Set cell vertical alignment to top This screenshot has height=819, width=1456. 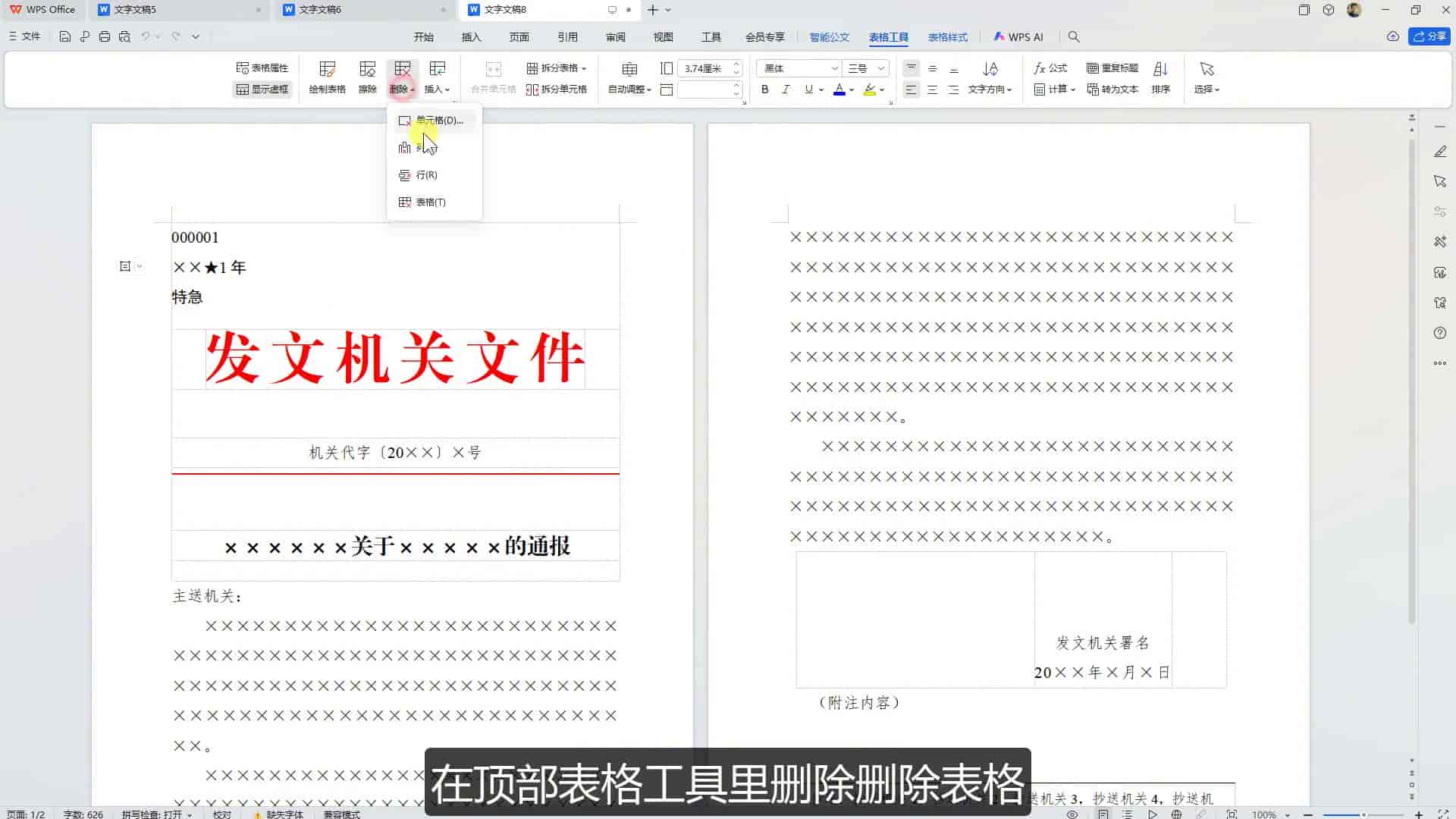(912, 68)
